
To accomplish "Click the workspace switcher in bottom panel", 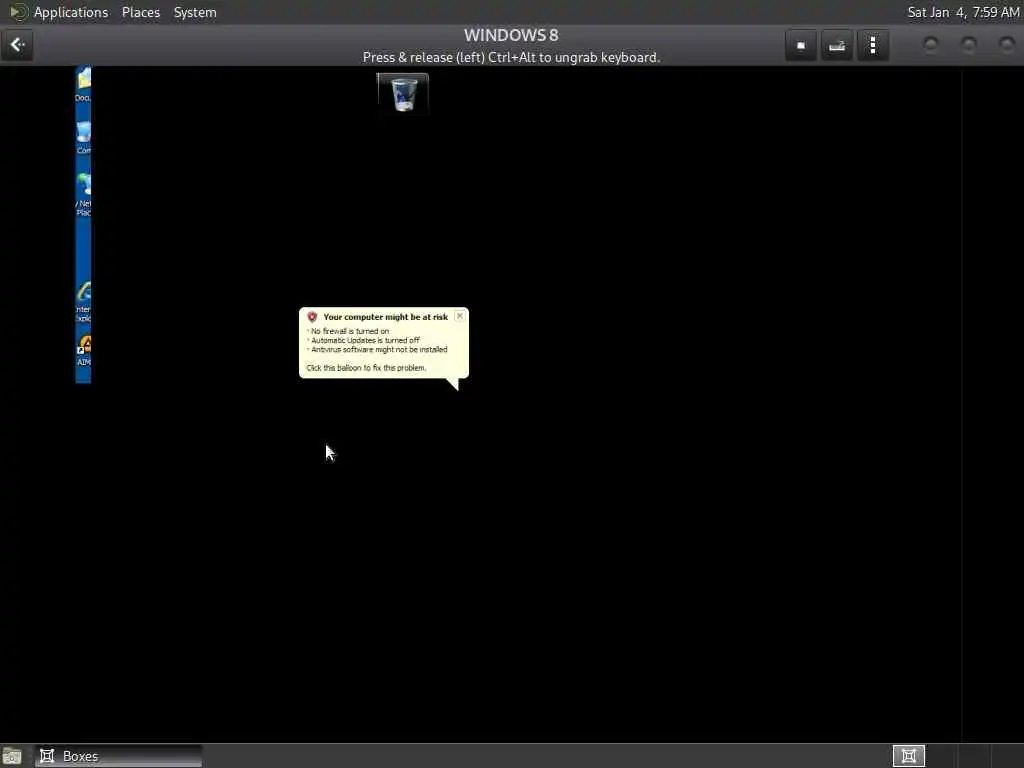I will coord(908,756).
